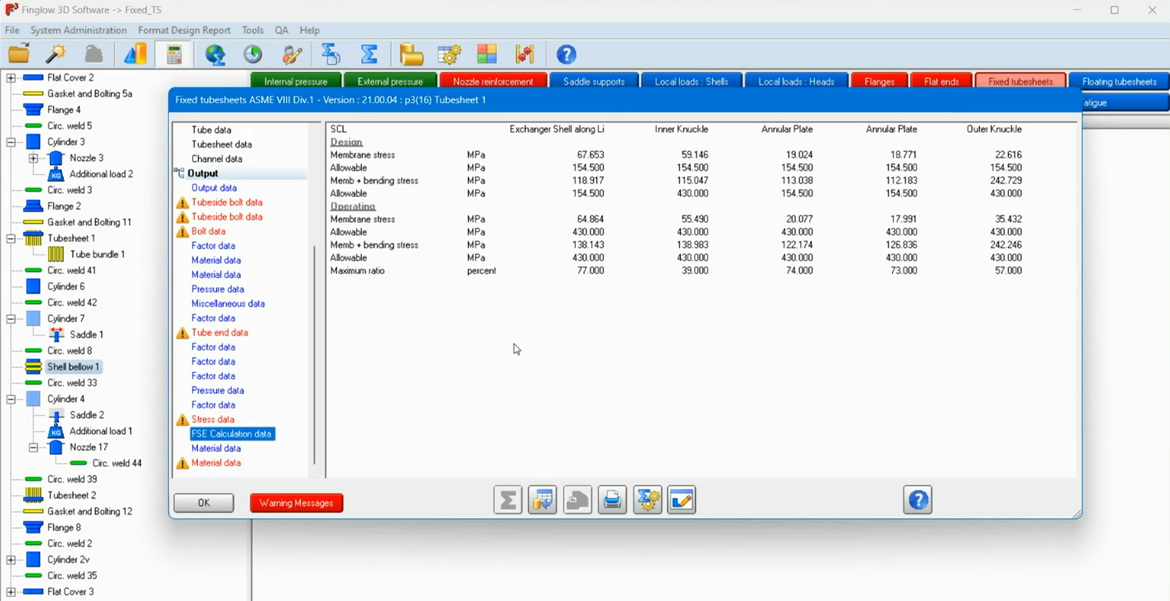1170x601 pixels.
Task: Click the sigma with gears dialog icon
Action: 647,500
